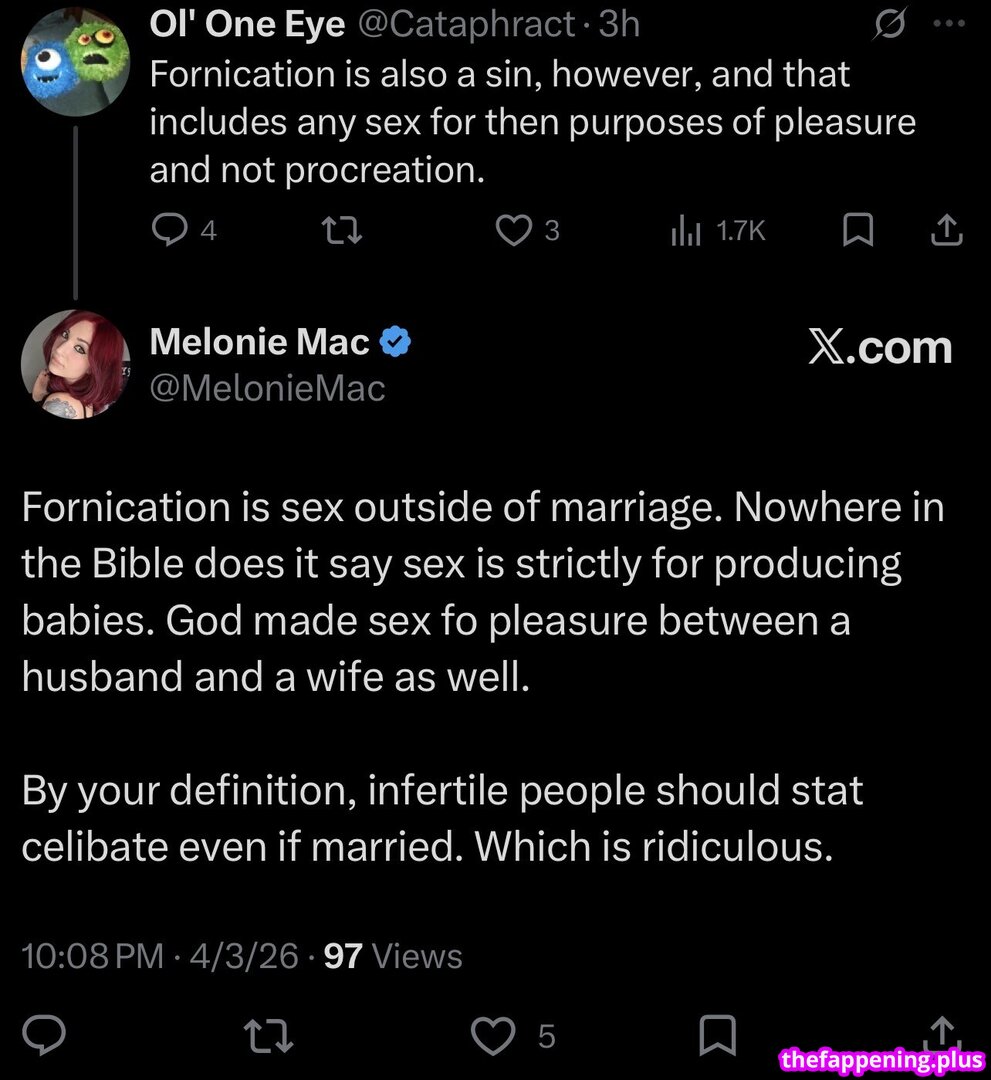
Task: Like Ol' One Eye's post
Action: click(514, 231)
